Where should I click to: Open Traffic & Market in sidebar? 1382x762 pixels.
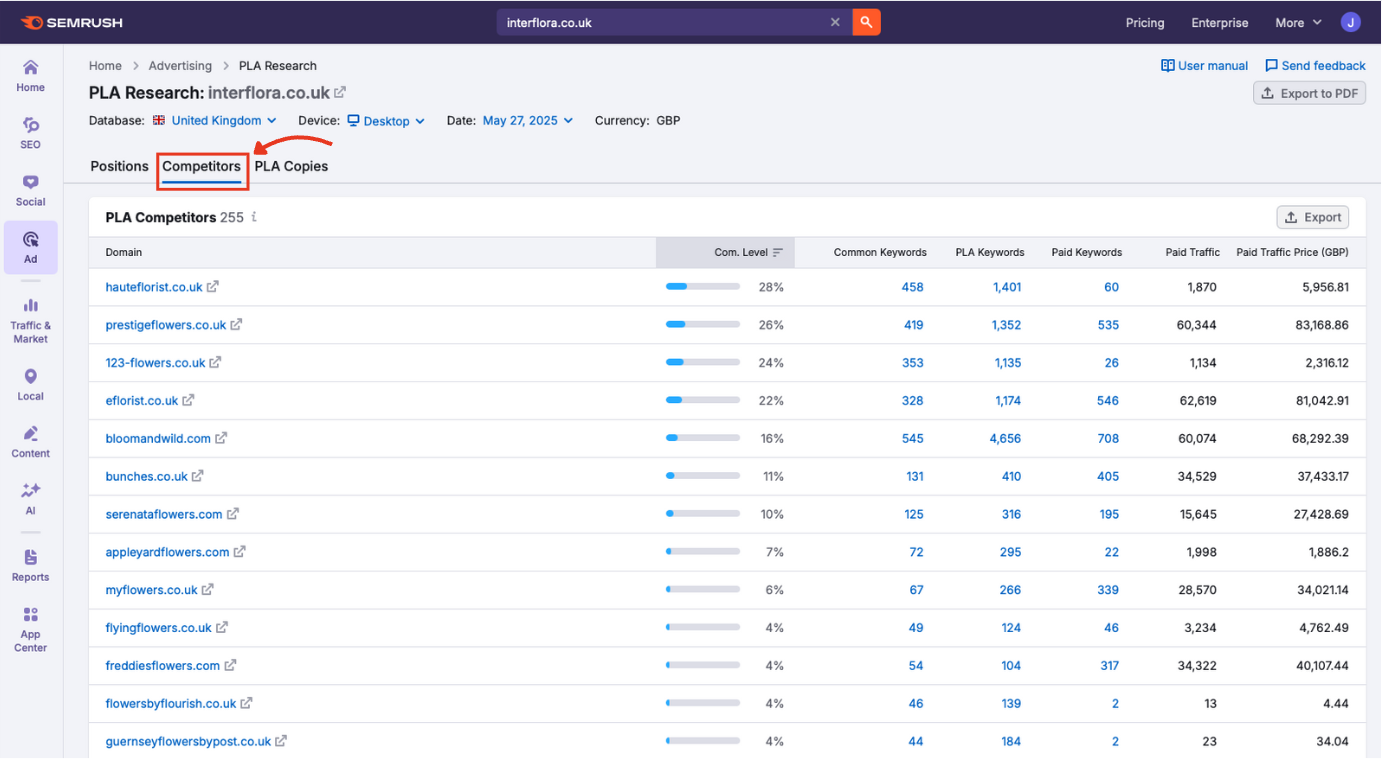click(30, 319)
